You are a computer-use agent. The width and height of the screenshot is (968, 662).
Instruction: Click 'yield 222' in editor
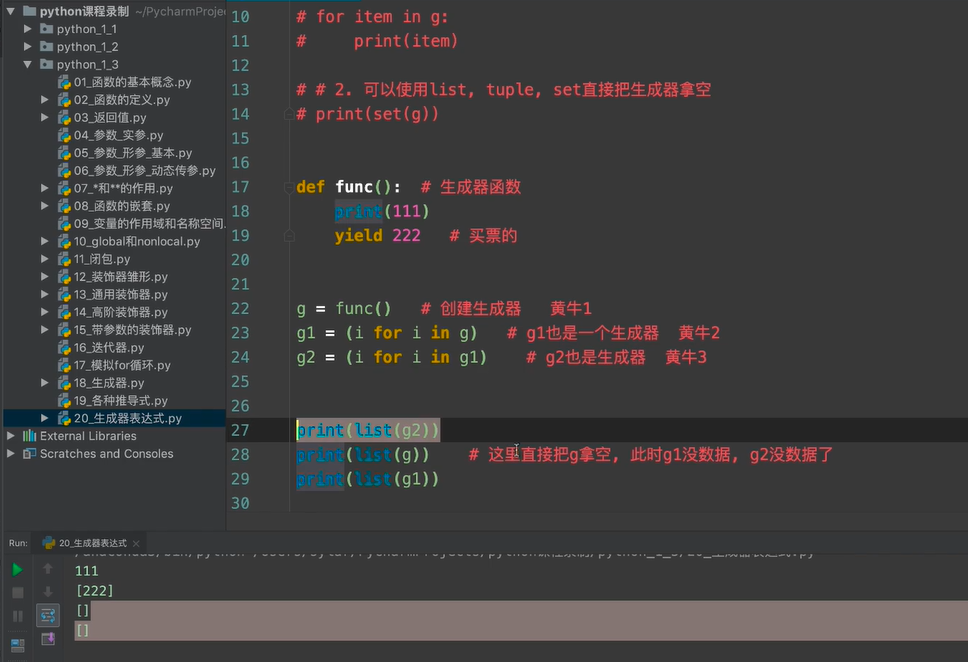tap(377, 236)
